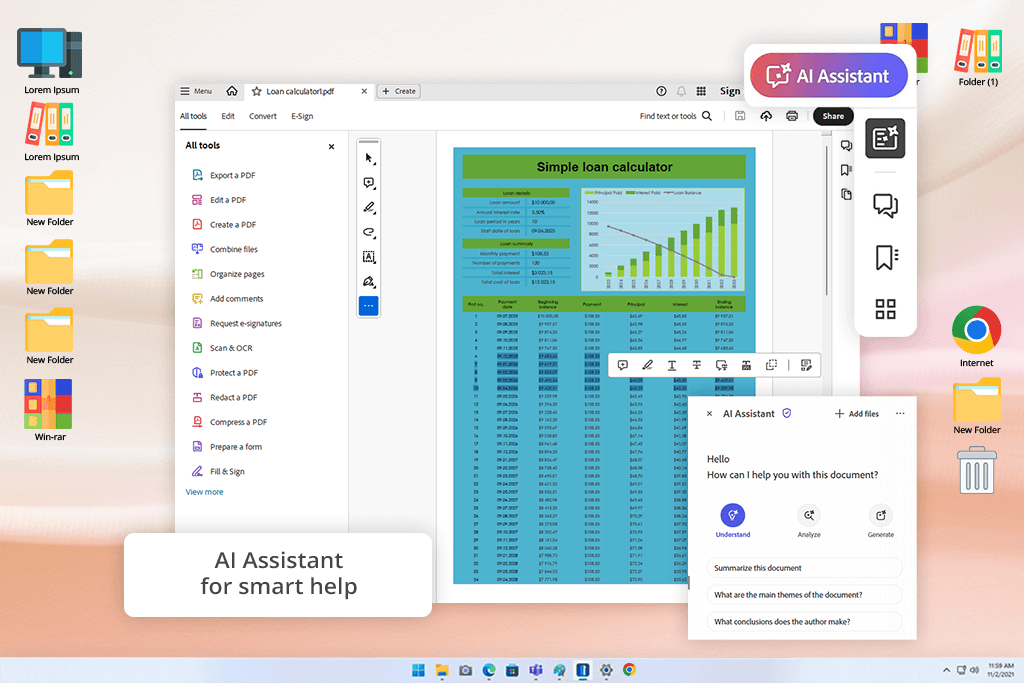Go to the Home icon in tab bar
This screenshot has height=683, width=1024.
point(232,91)
